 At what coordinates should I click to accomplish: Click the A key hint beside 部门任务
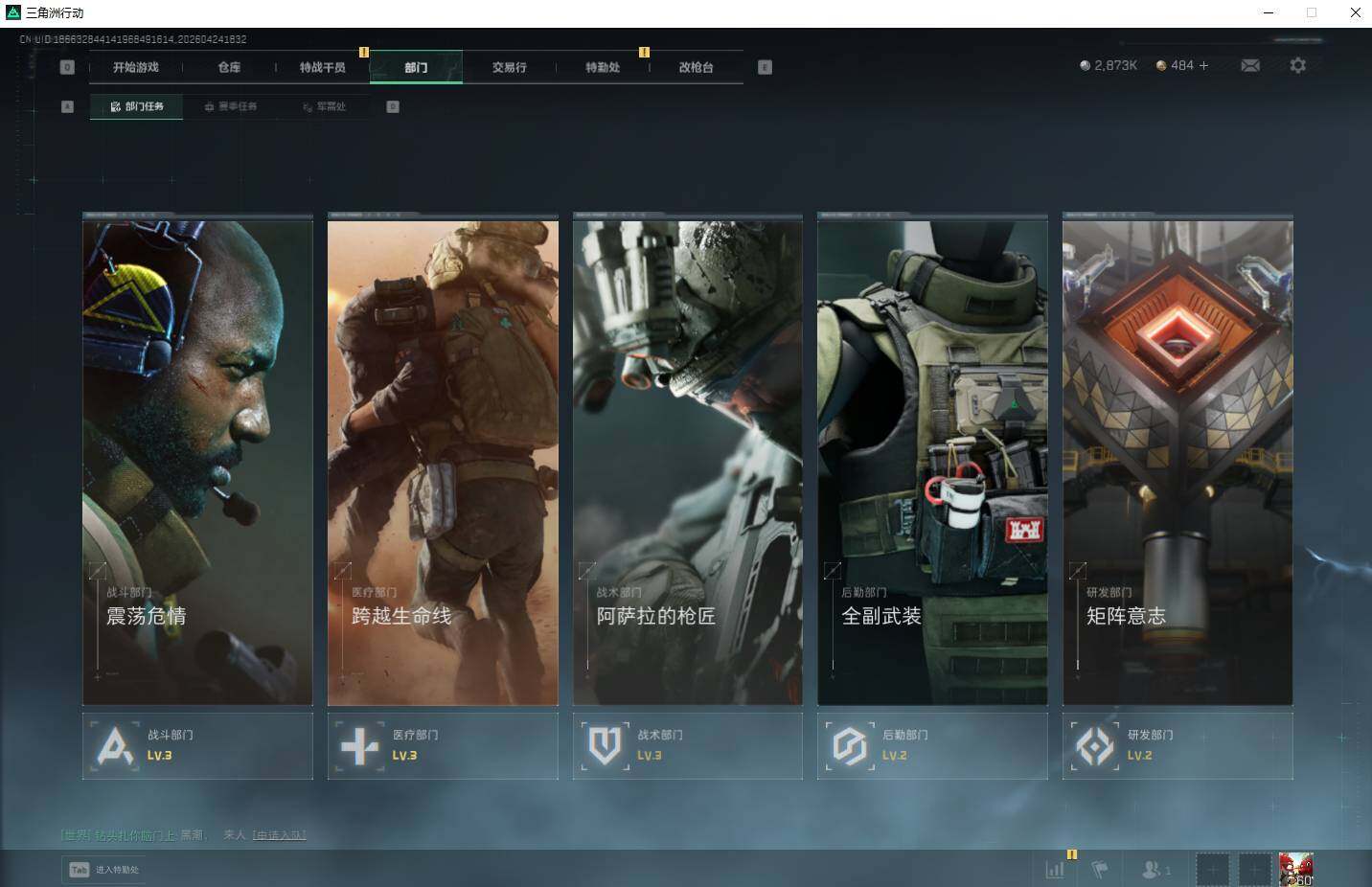pos(67,106)
